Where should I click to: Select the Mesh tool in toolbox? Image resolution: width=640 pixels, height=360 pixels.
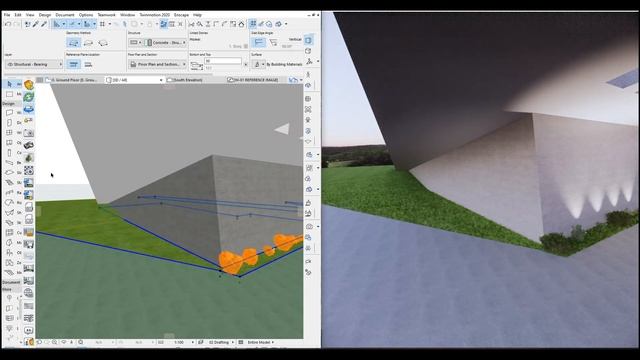[9, 272]
